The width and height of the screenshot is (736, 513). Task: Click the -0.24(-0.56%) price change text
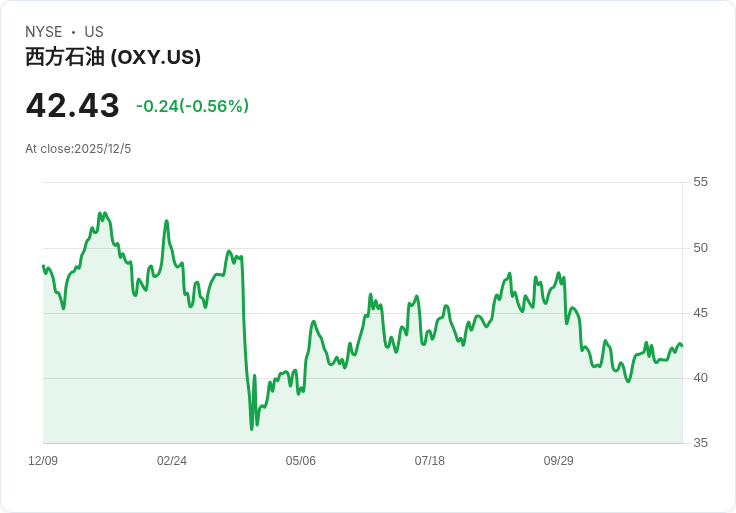point(192,106)
